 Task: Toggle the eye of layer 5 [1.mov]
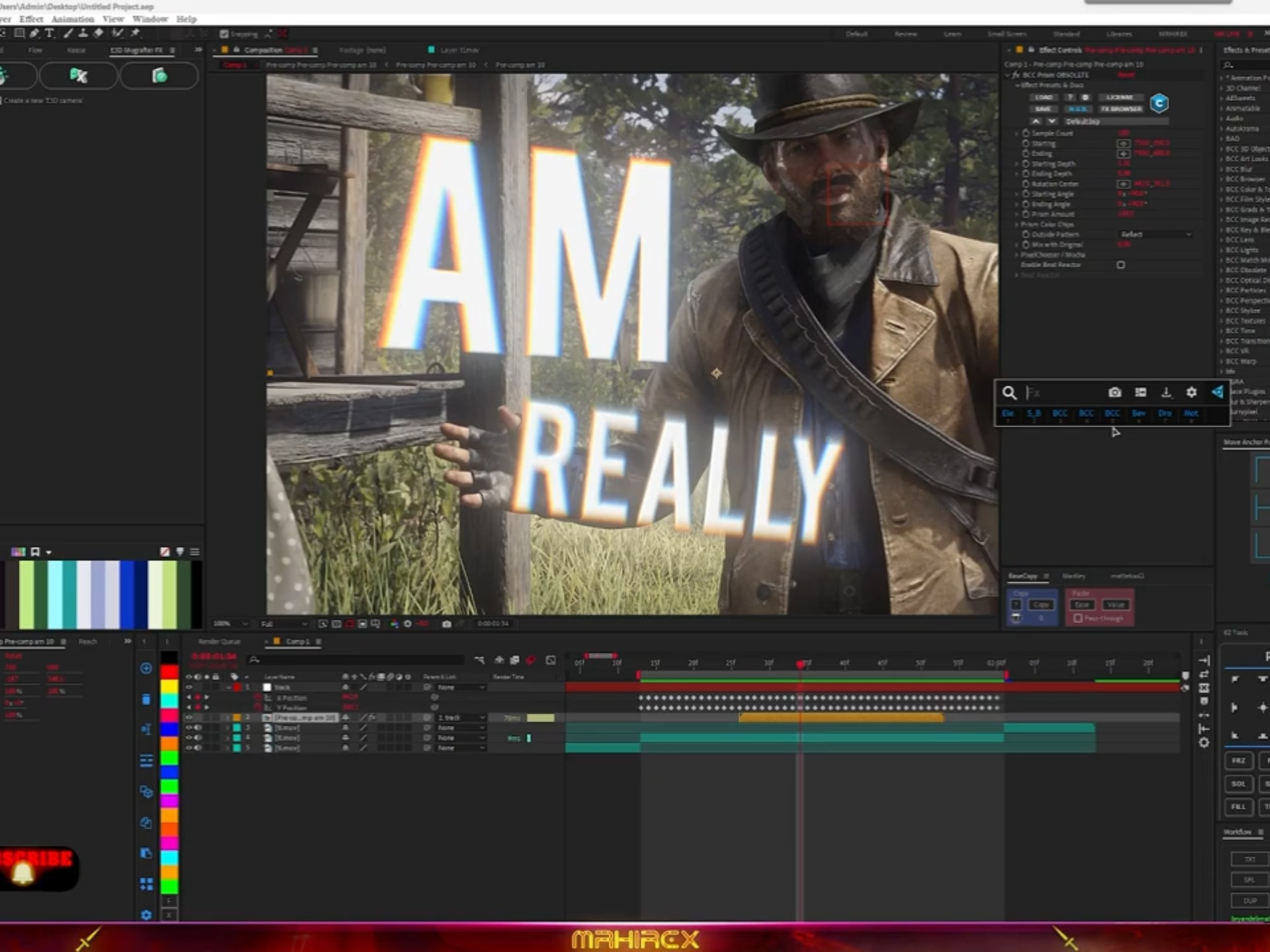coord(189,748)
